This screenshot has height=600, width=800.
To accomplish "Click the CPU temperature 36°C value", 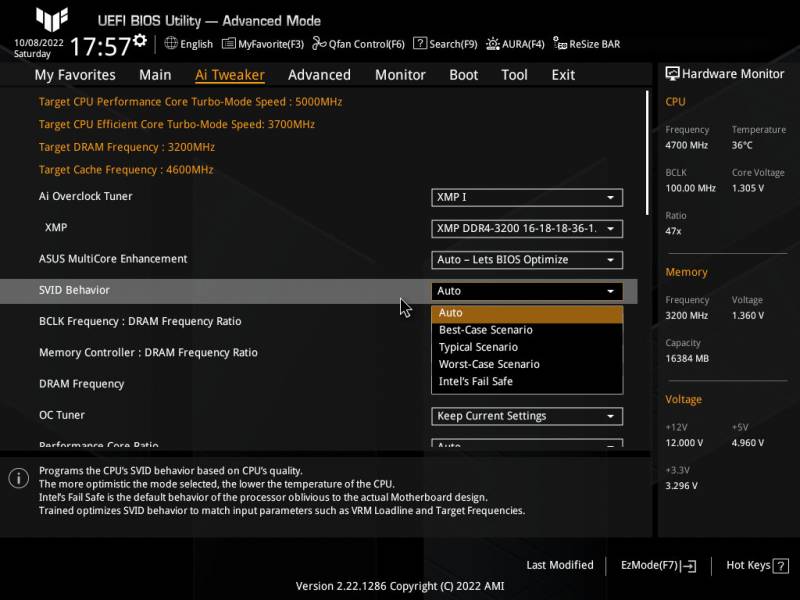I will (742, 145).
